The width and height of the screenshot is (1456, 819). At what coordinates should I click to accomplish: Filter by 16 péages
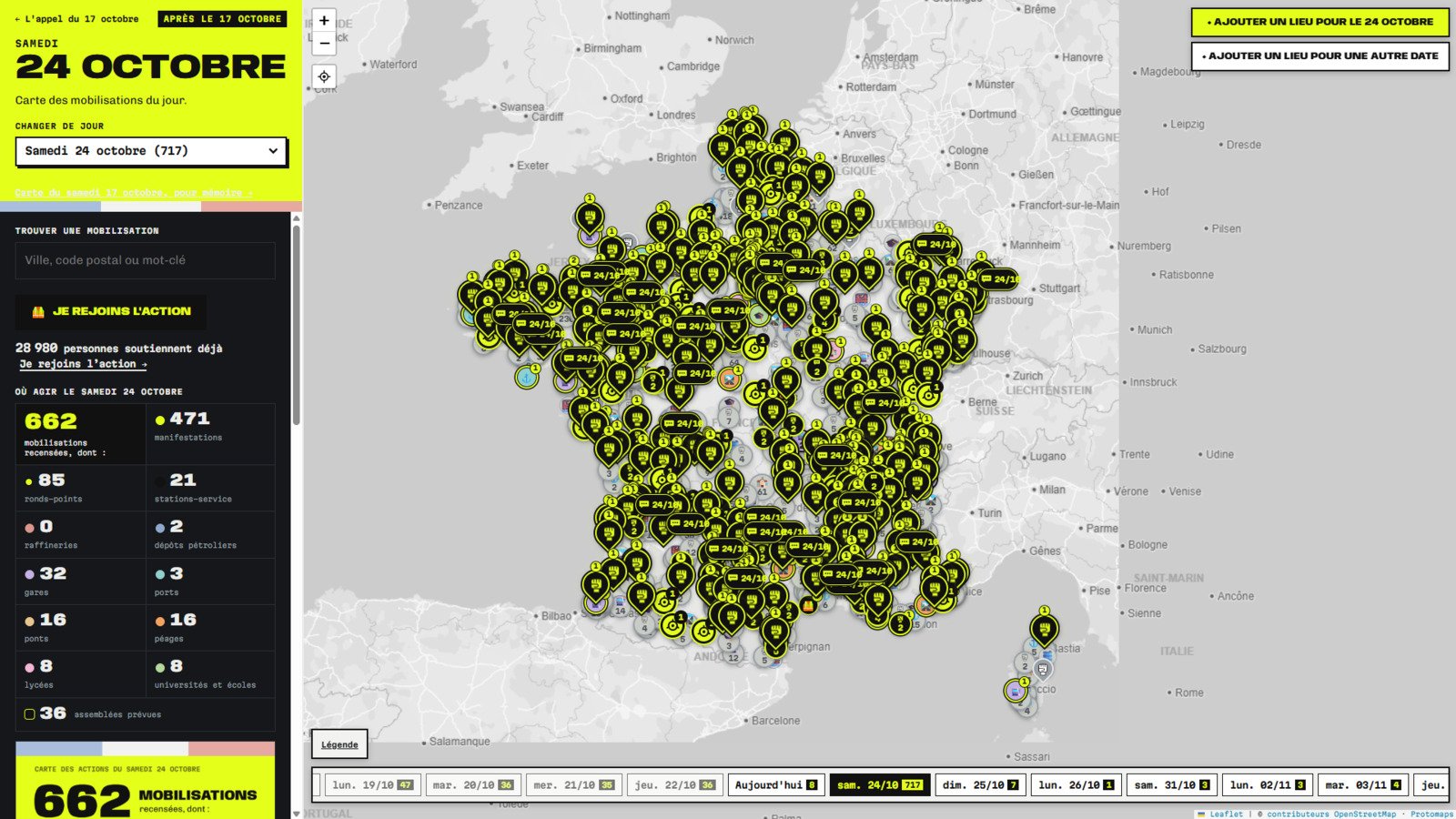(x=210, y=628)
